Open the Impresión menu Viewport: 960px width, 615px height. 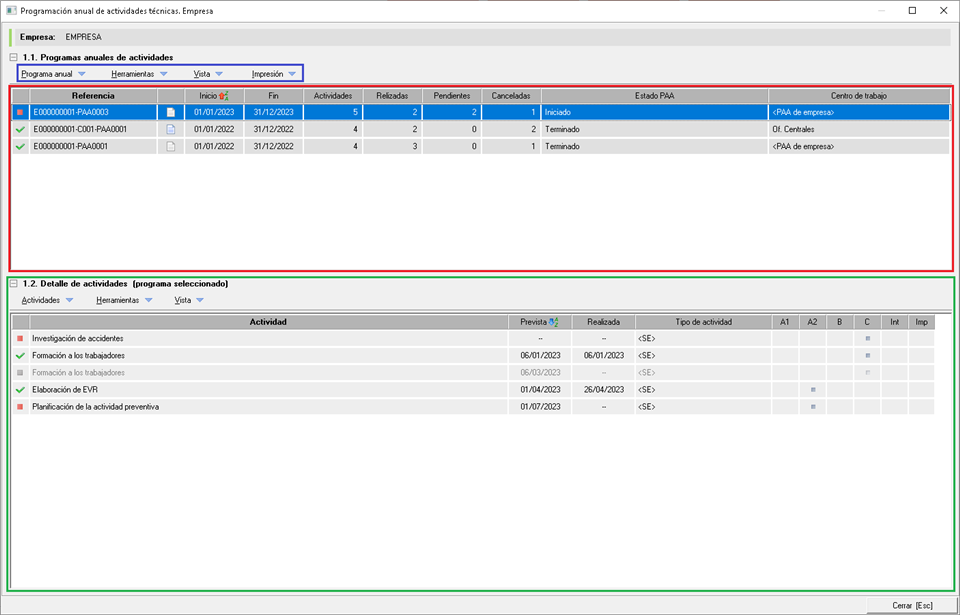(274, 74)
